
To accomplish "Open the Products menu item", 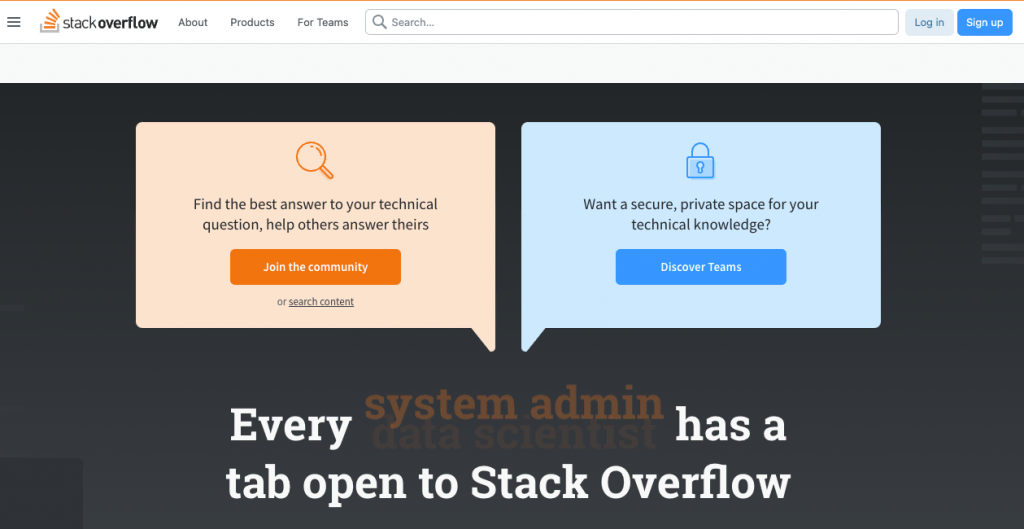I will click(x=252, y=22).
